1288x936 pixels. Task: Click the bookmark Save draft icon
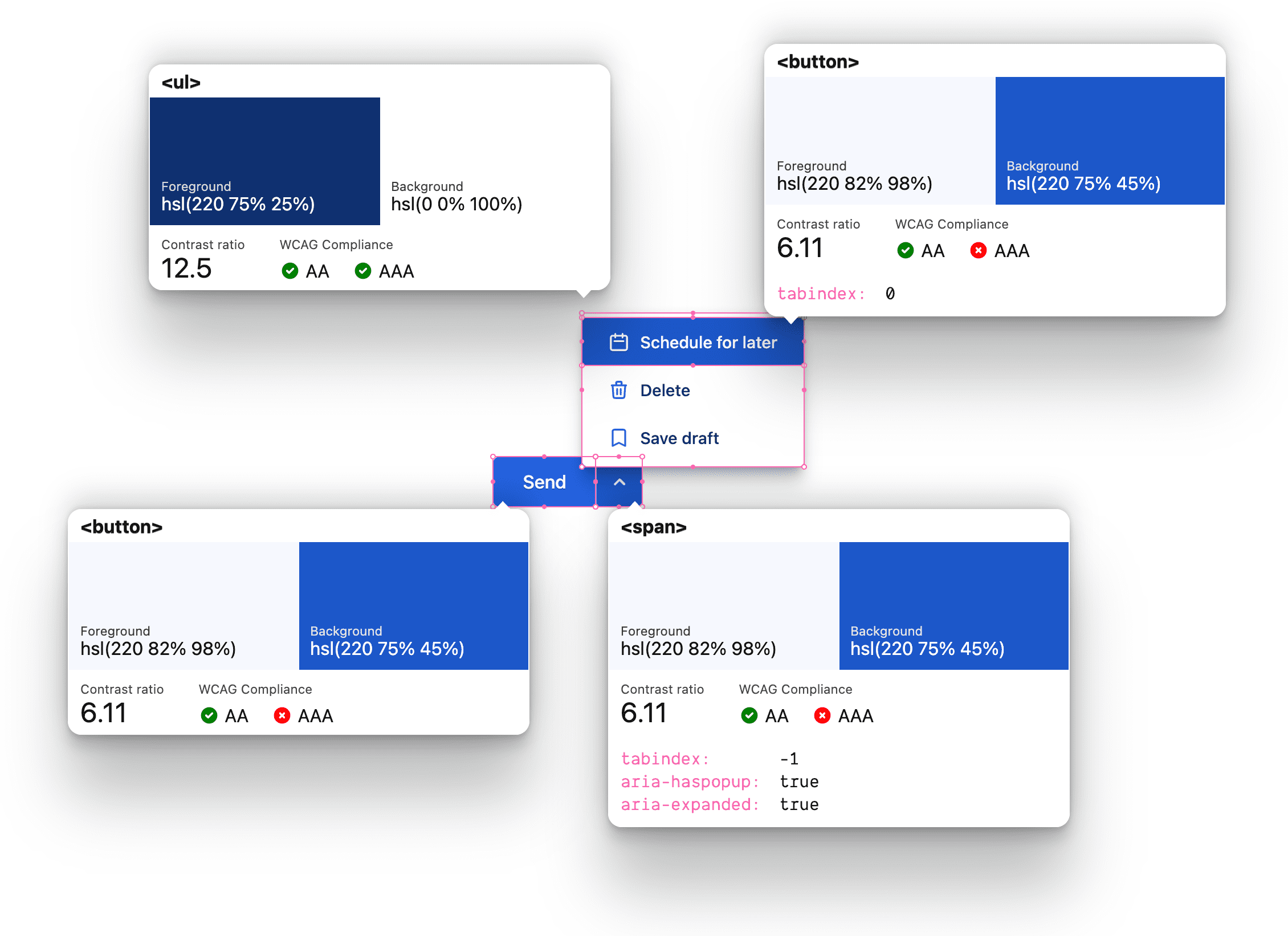click(x=618, y=438)
